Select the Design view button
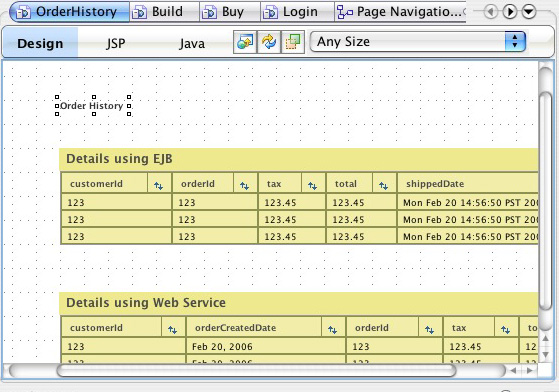 [x=40, y=43]
